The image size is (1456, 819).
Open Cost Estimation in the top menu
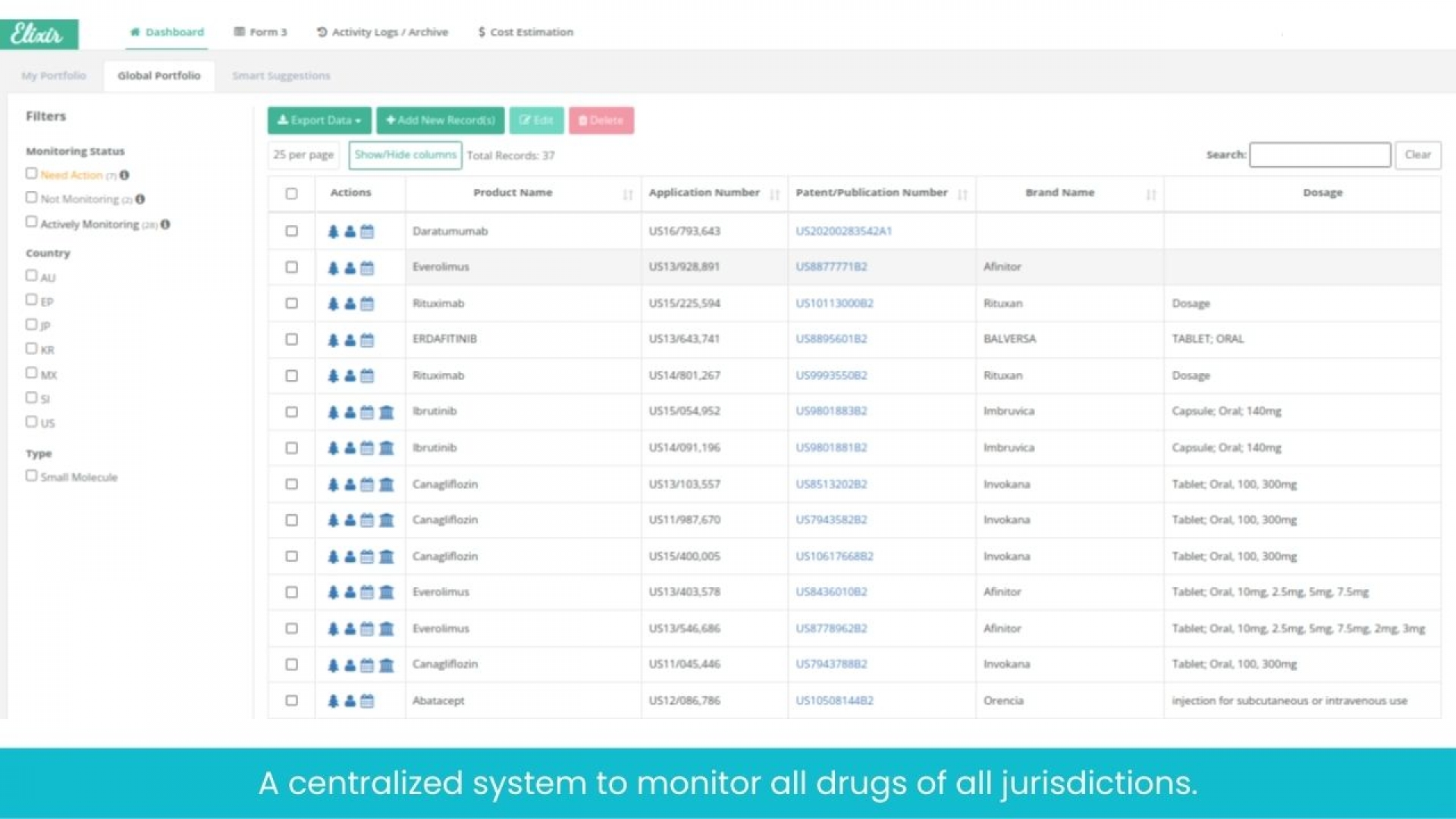pos(526,32)
